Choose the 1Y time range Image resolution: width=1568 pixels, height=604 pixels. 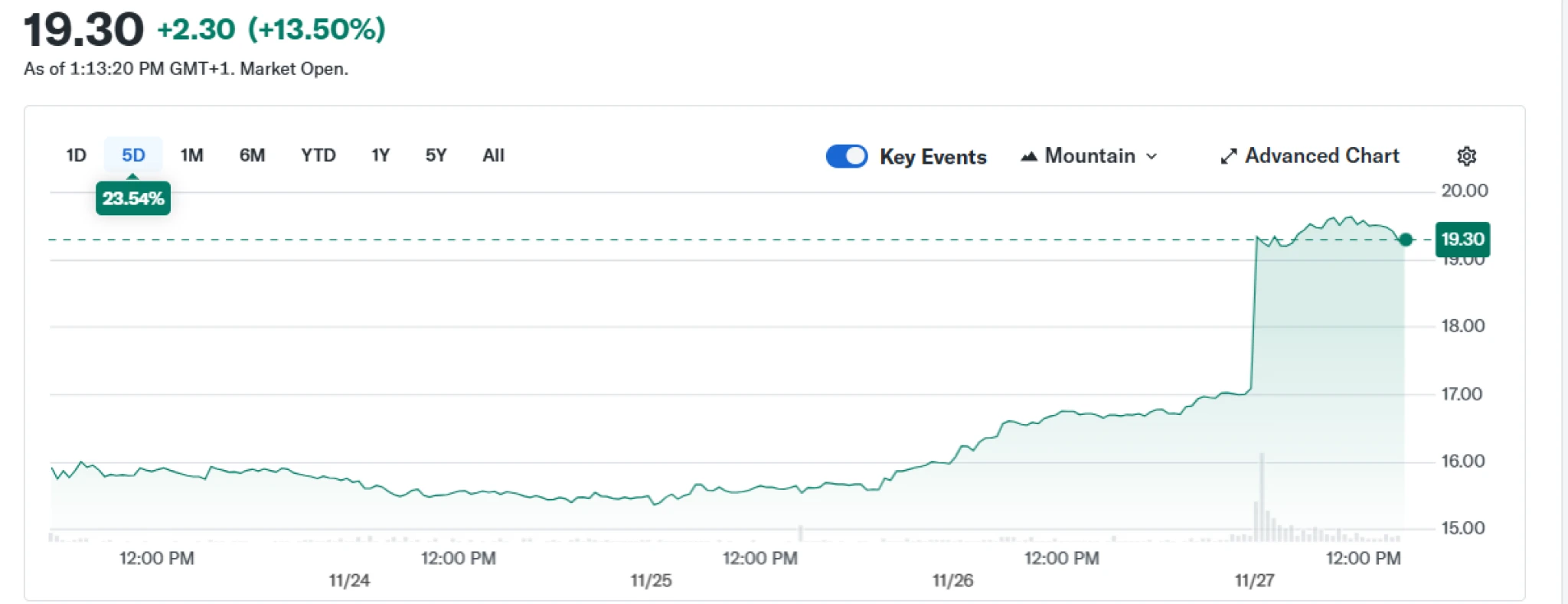(381, 155)
